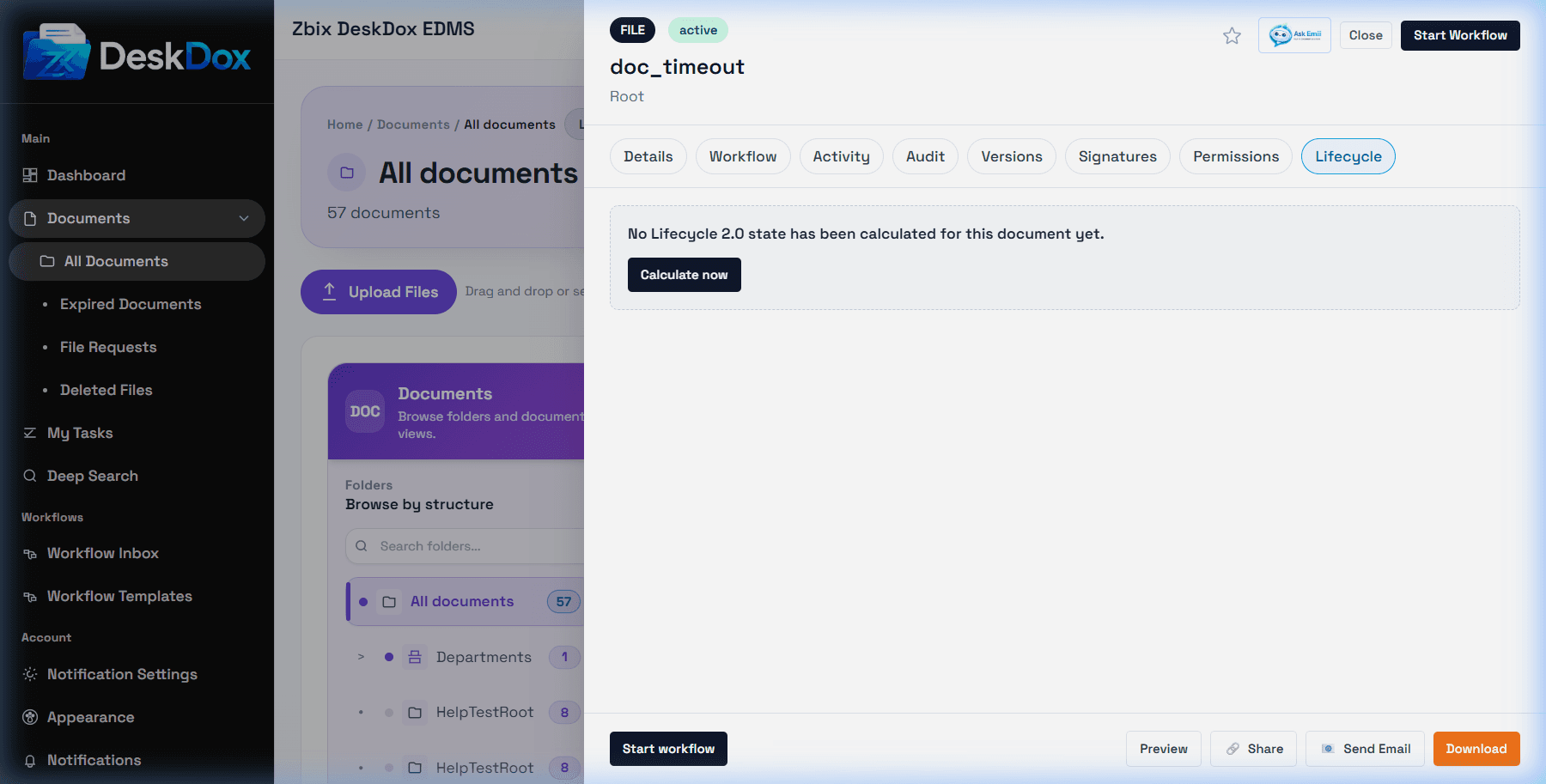Click the Departments folder icon
Viewport: 1546px width, 784px height.
pos(415,657)
